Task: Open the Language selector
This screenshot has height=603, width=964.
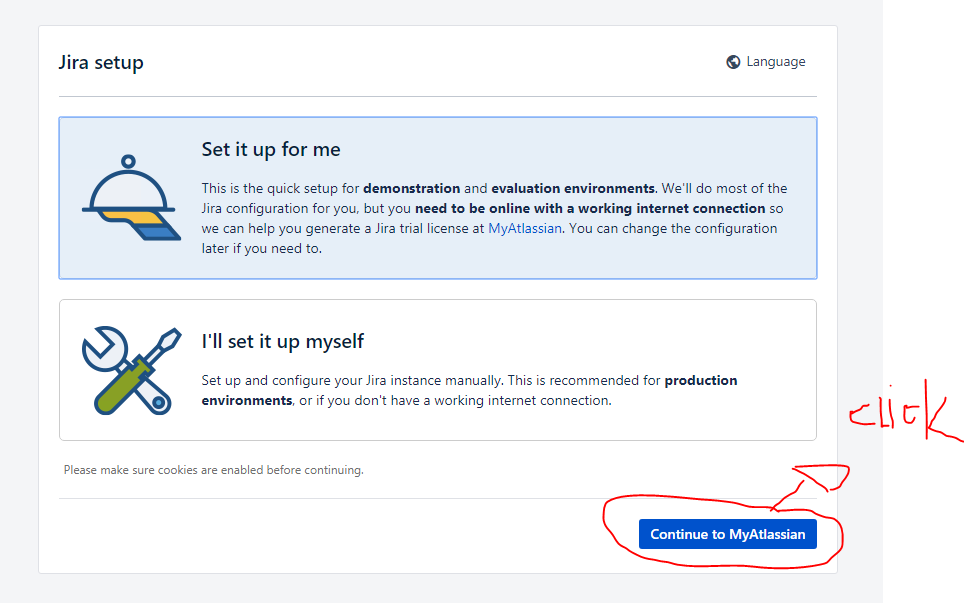Action: pyautogui.click(x=765, y=61)
